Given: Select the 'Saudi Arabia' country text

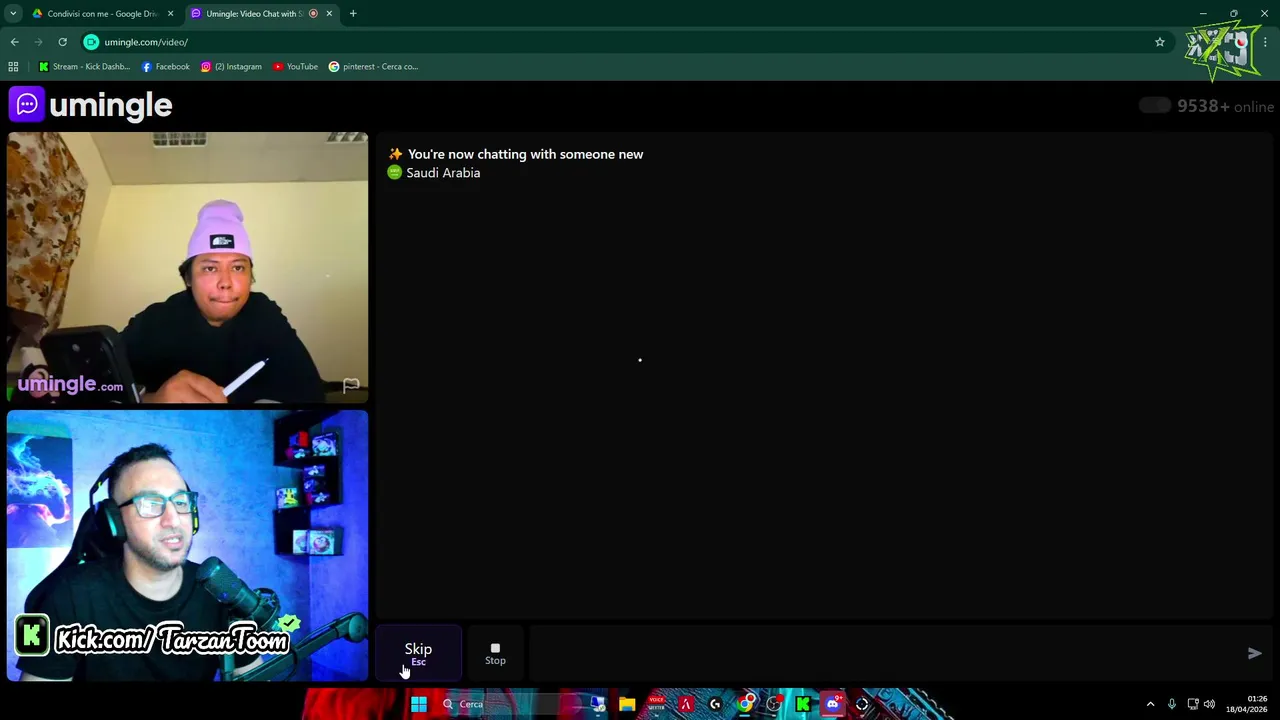Looking at the screenshot, I should coord(443,173).
